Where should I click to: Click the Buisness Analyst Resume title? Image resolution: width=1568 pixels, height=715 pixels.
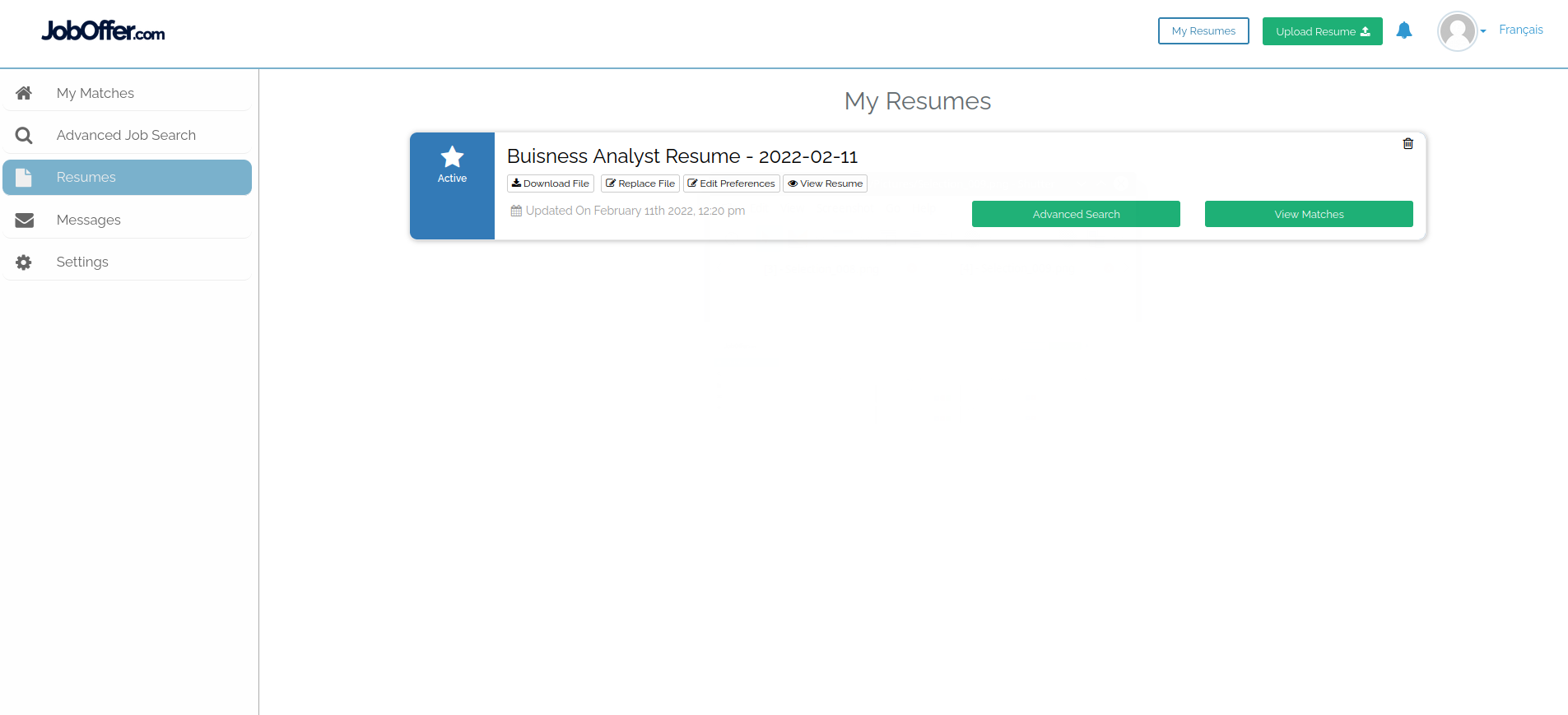click(x=682, y=156)
